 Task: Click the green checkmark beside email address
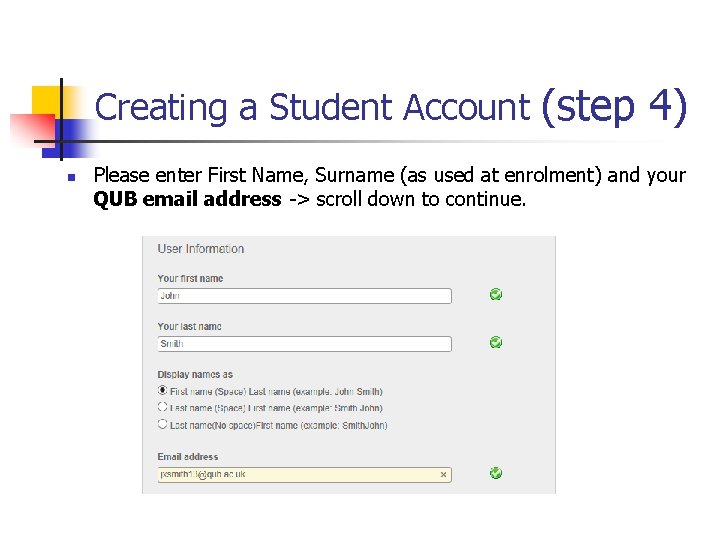point(496,474)
